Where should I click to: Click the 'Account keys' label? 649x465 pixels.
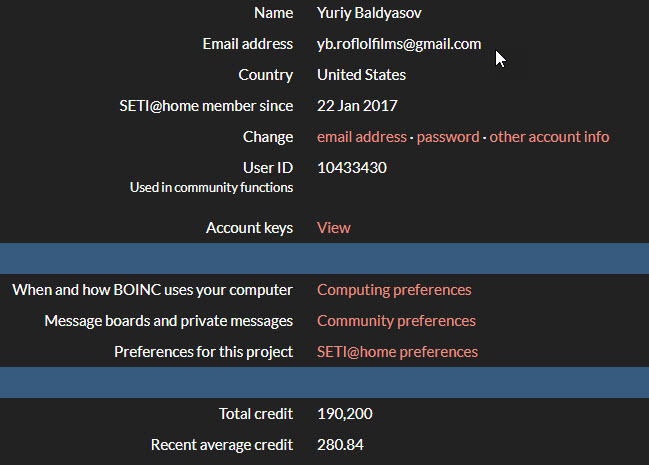point(249,228)
